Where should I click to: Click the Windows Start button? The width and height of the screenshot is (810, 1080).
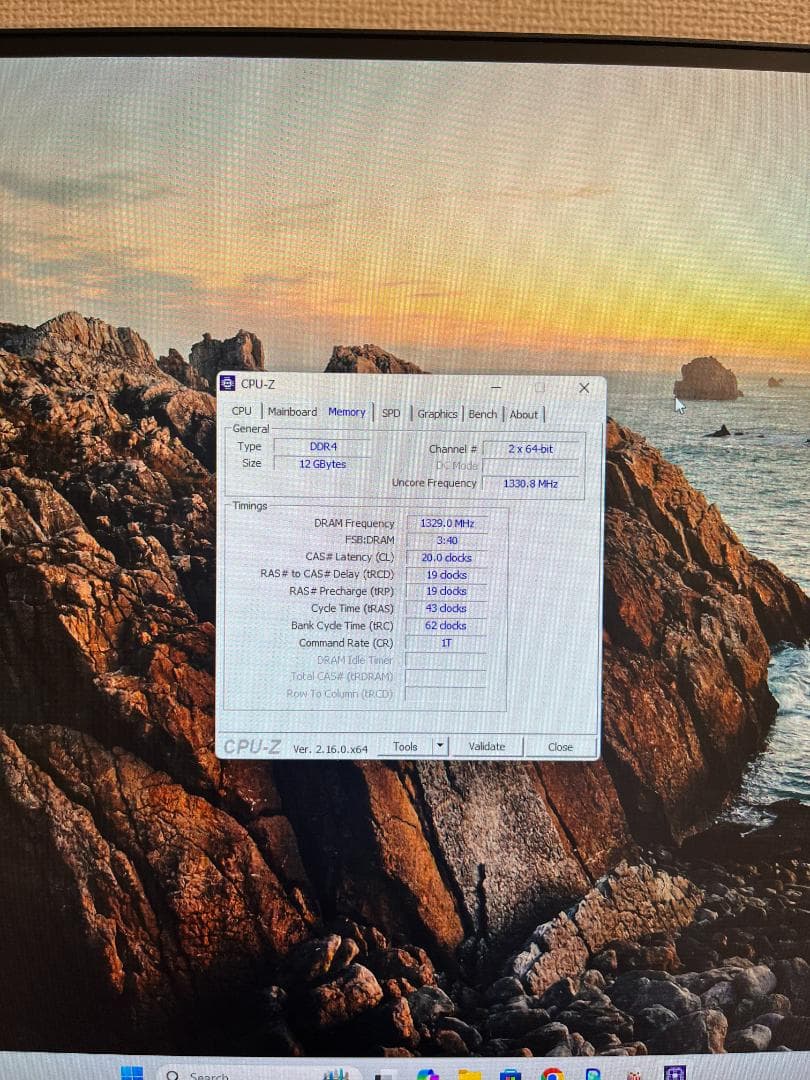[133, 1072]
